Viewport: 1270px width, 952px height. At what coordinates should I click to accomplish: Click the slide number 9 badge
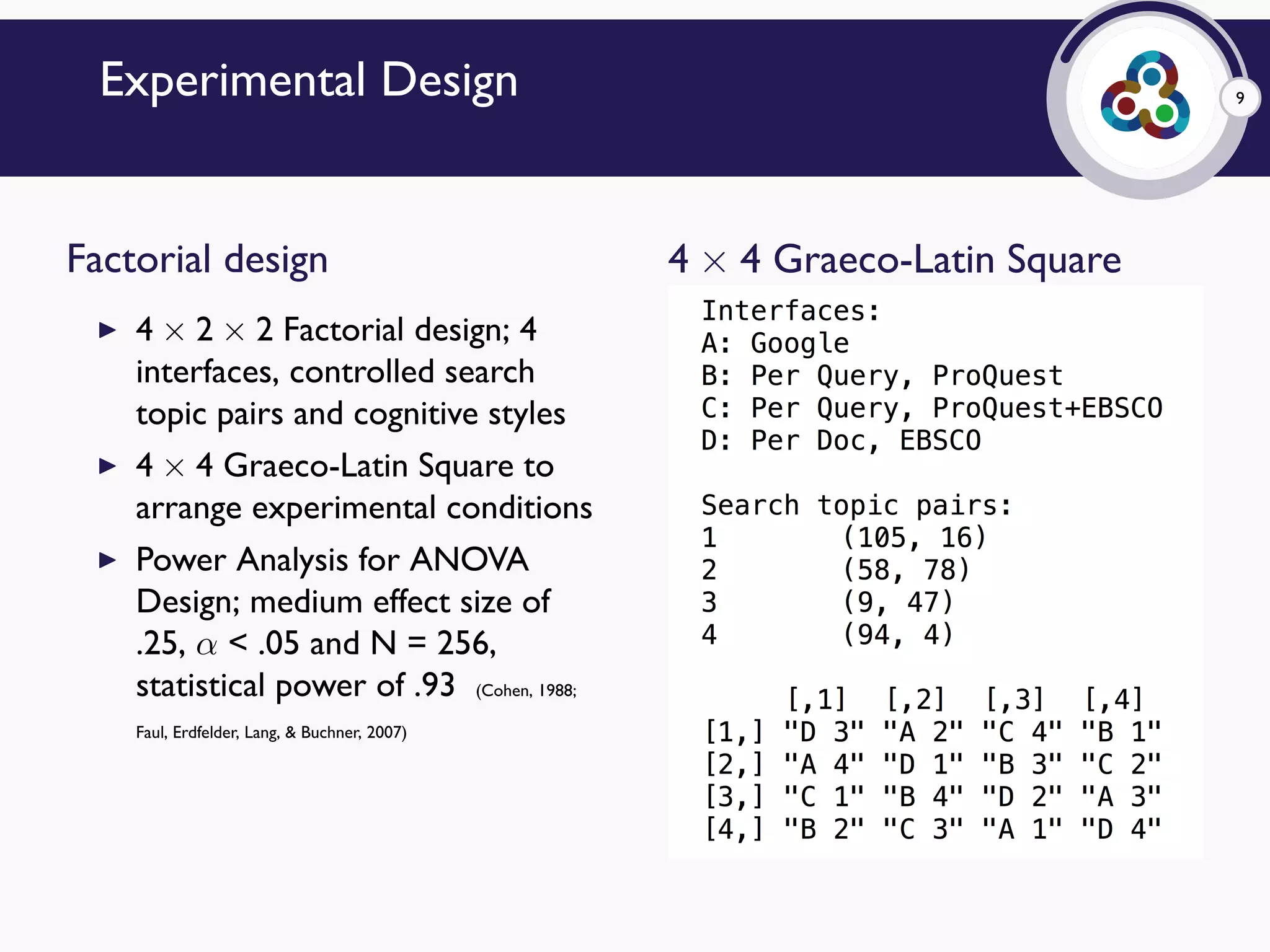coord(1240,98)
